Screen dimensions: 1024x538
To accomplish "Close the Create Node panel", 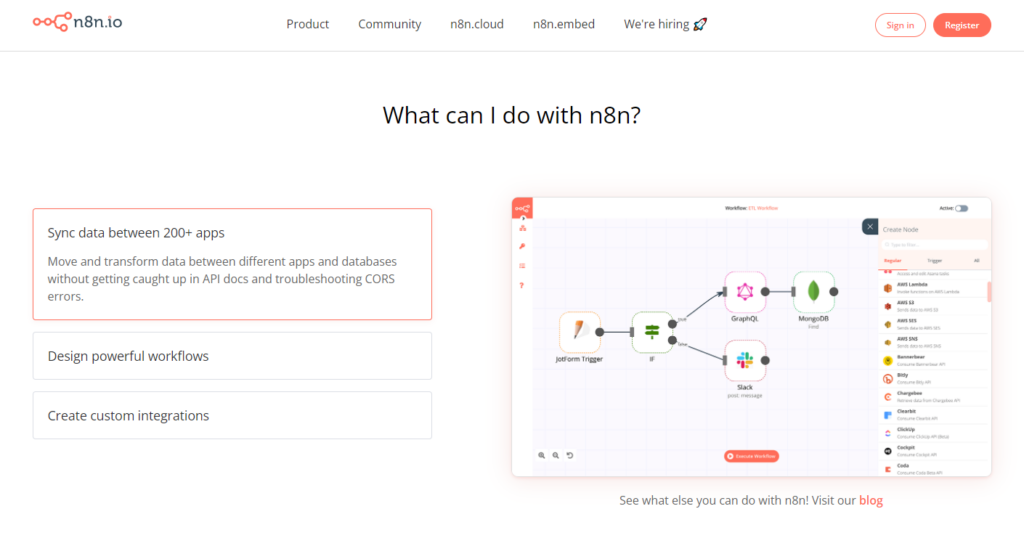I will coord(870,227).
